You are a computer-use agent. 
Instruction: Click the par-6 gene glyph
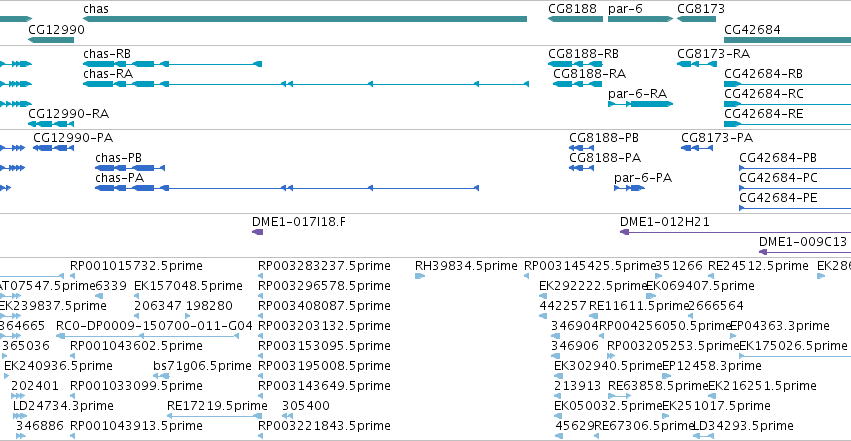(x=640, y=20)
